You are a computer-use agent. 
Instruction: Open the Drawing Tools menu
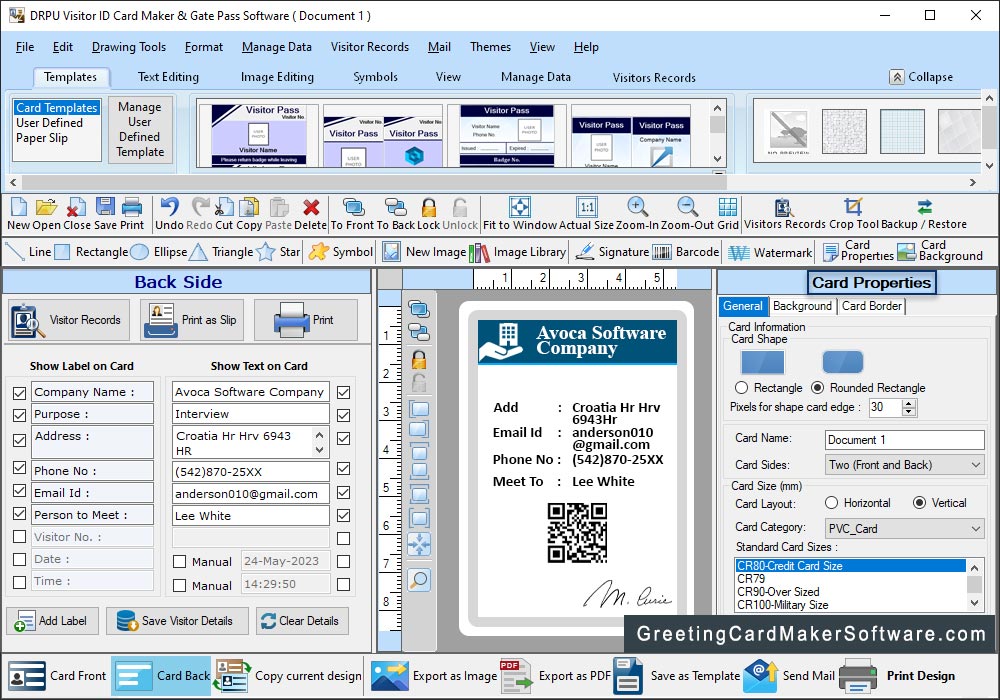(129, 47)
